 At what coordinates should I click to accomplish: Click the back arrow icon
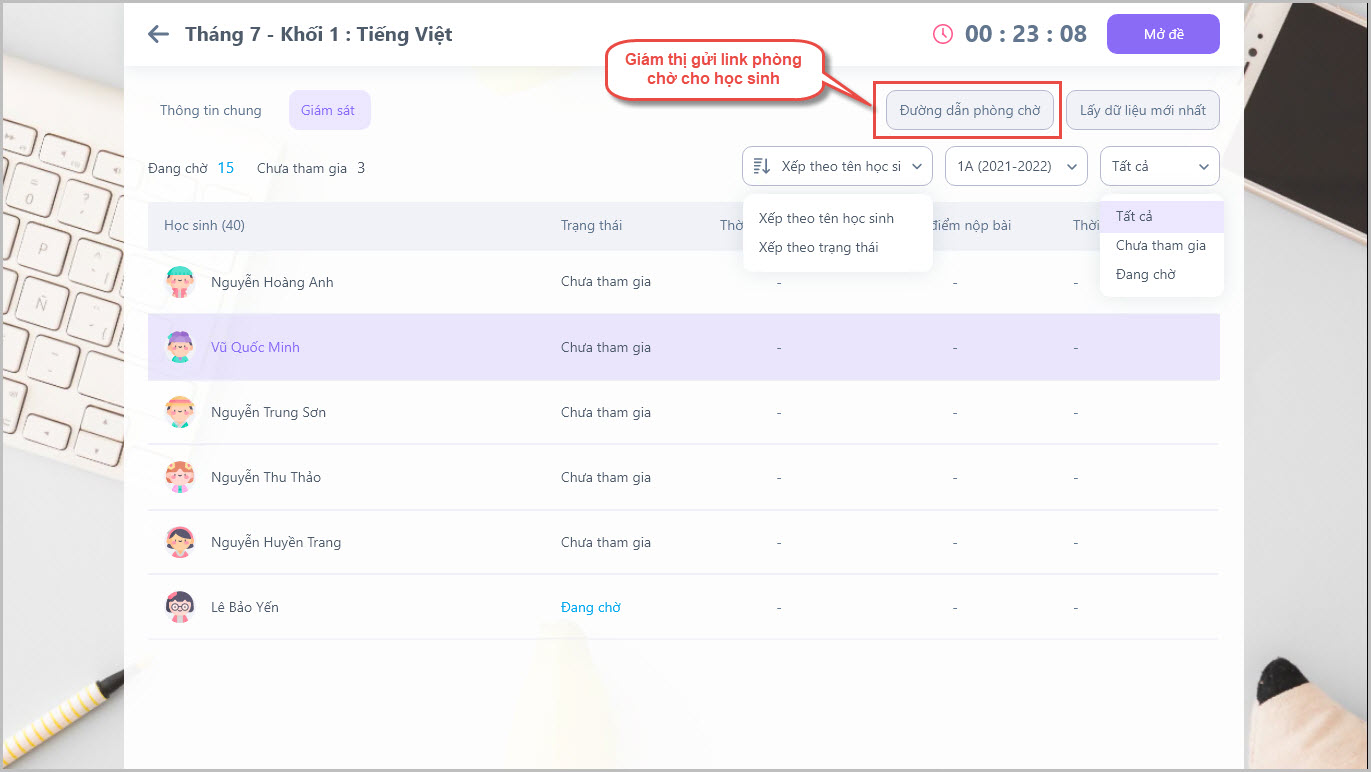[x=158, y=34]
